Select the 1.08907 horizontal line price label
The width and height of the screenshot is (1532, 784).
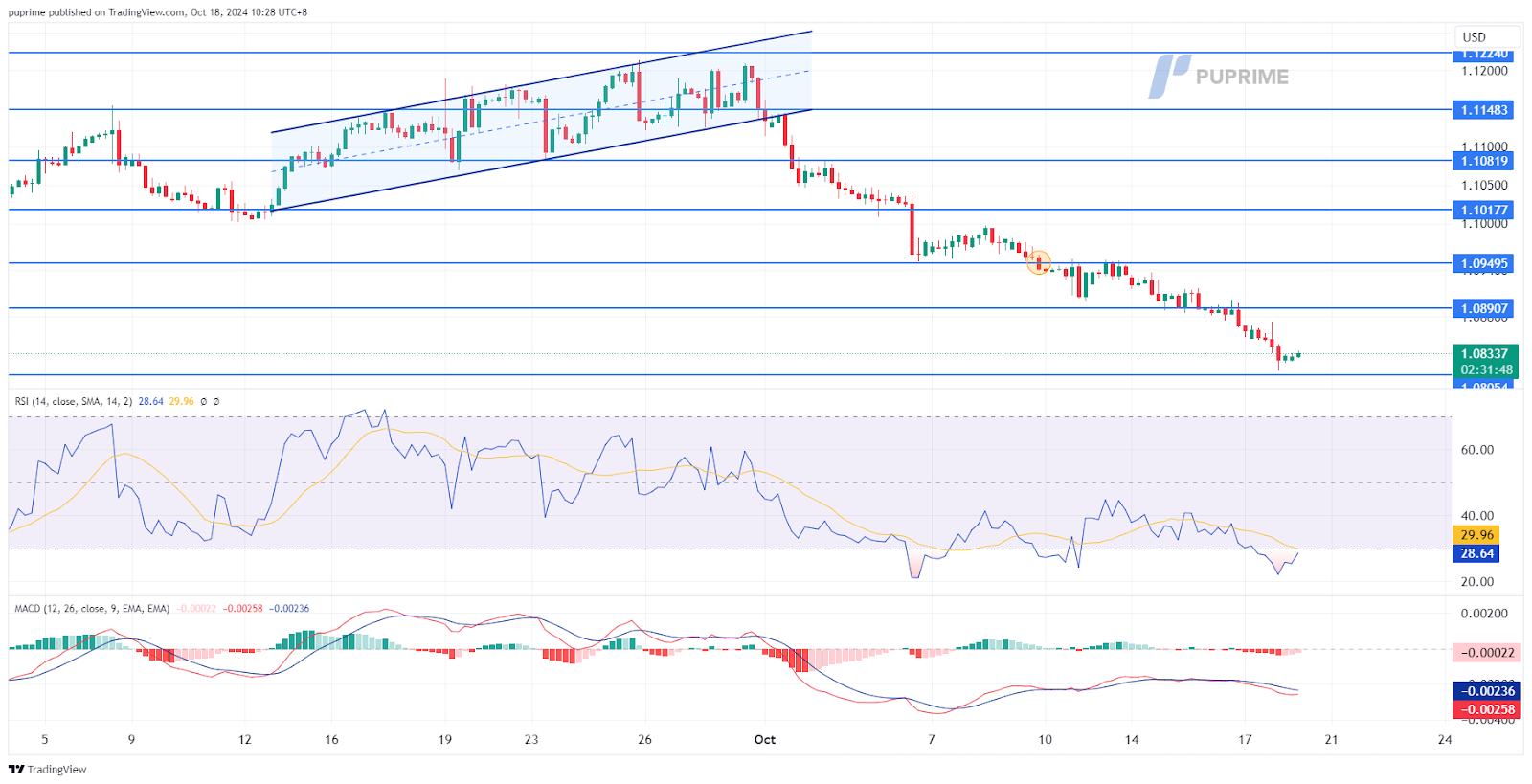[x=1484, y=308]
